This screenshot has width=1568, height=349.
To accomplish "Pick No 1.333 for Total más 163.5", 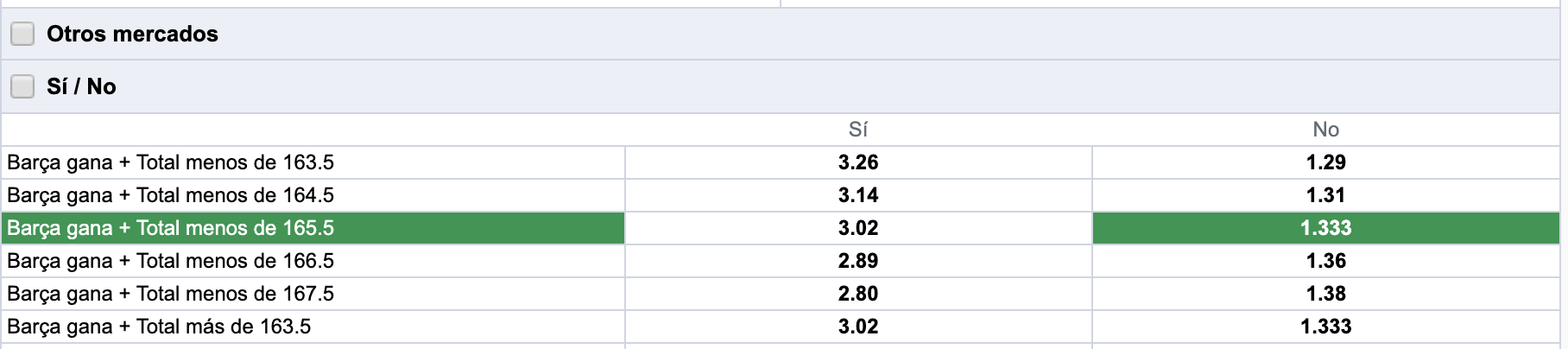I will tap(1326, 327).
